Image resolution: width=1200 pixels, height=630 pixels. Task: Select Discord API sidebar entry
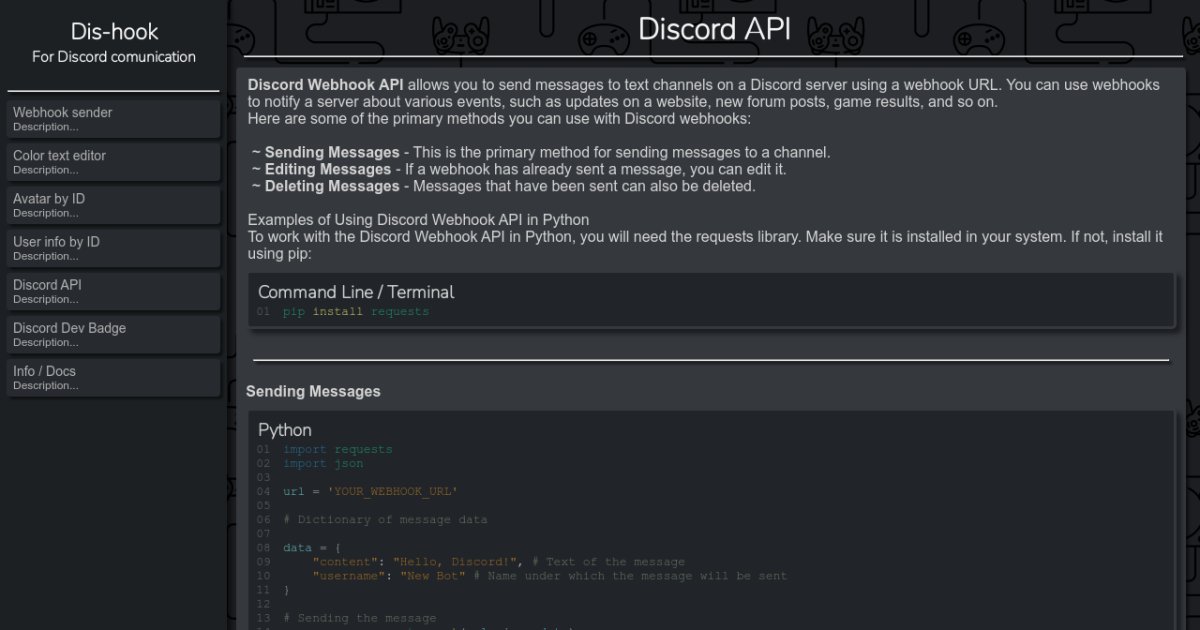tap(113, 291)
